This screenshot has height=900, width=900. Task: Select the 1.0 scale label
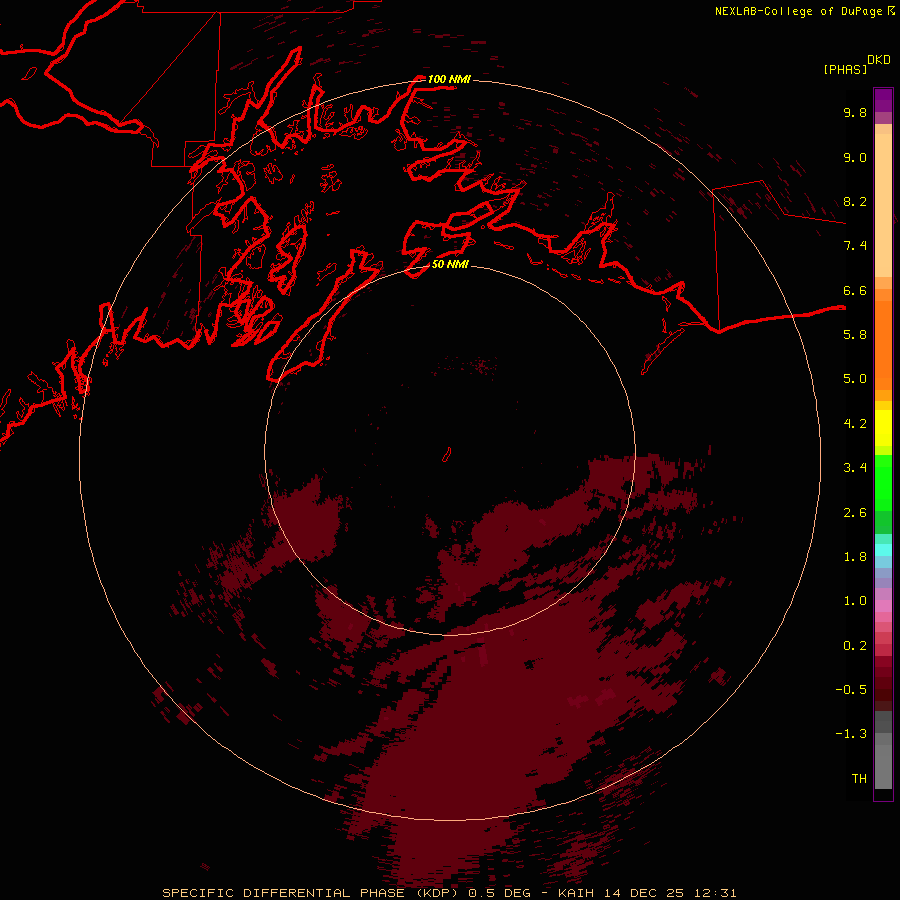pos(855,601)
